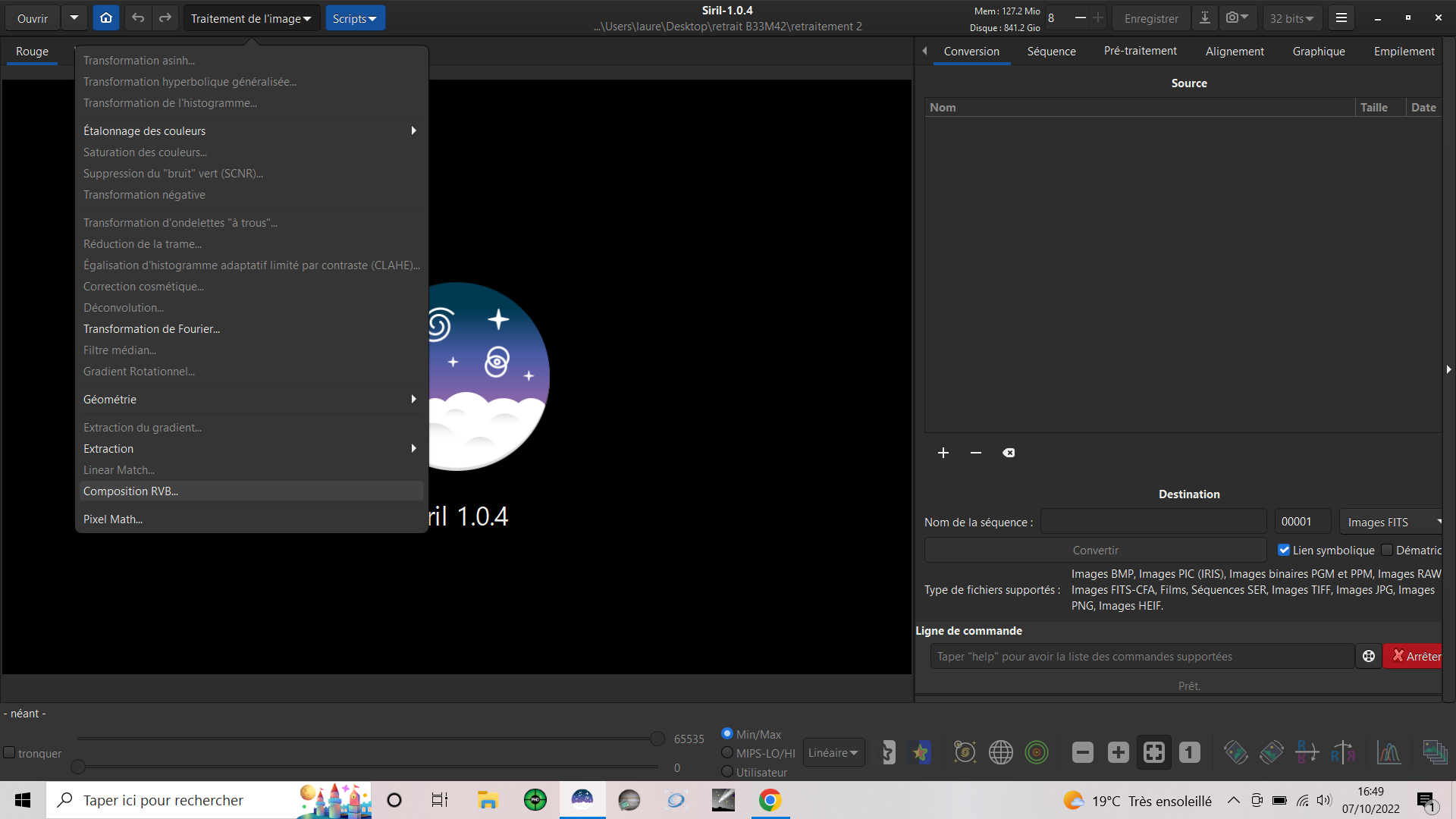Click the zoom out minus icon
Screen dimensions: 1456x819
[1082, 752]
